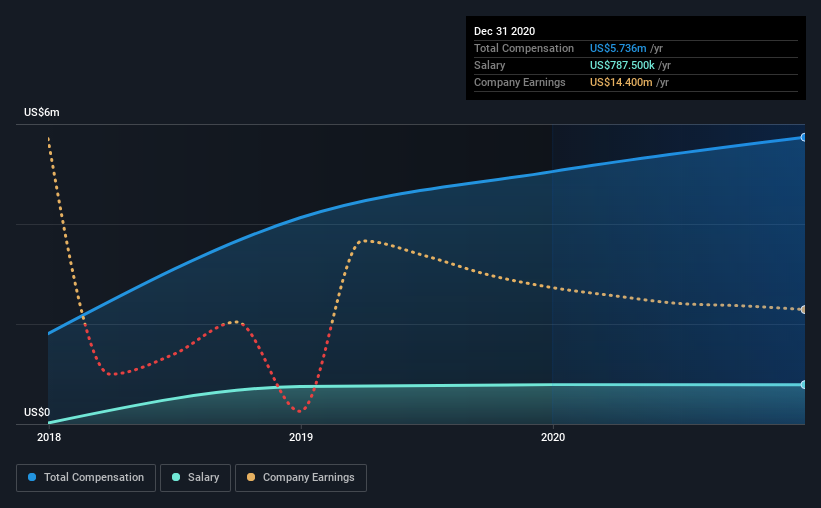
Task: Click the 2018 x-axis label
Action: coord(49,437)
